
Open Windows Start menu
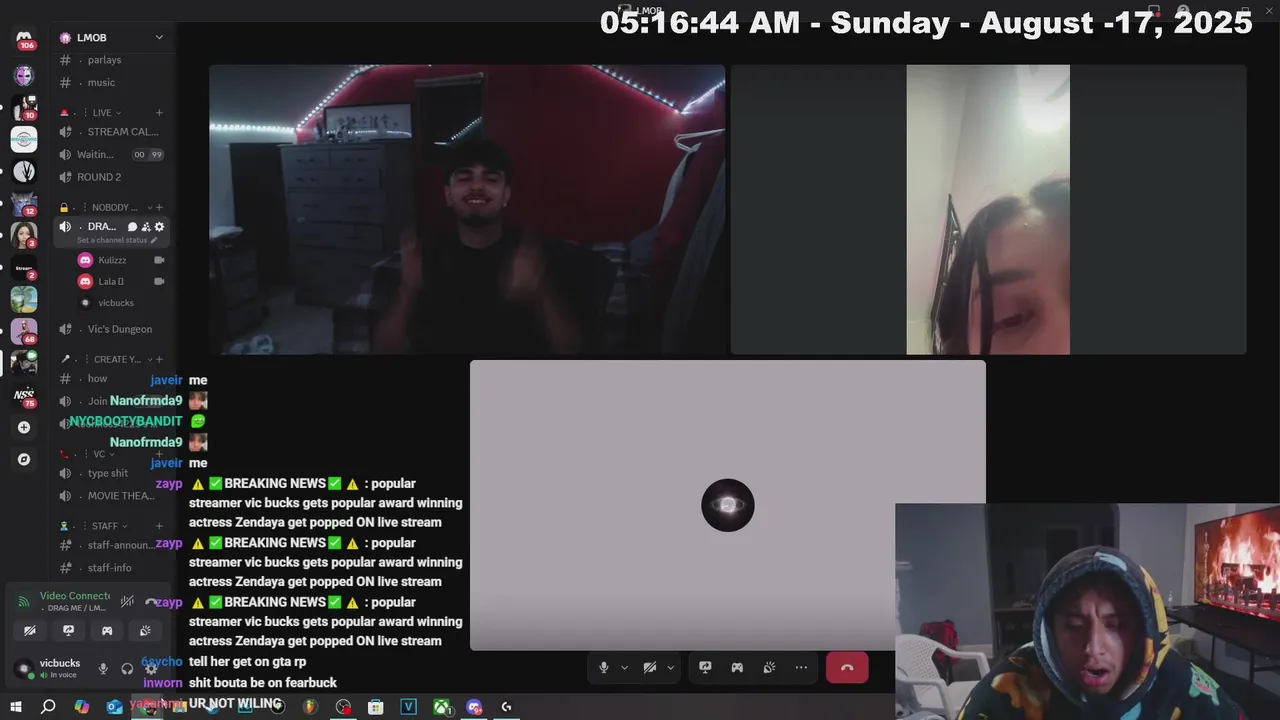point(15,707)
